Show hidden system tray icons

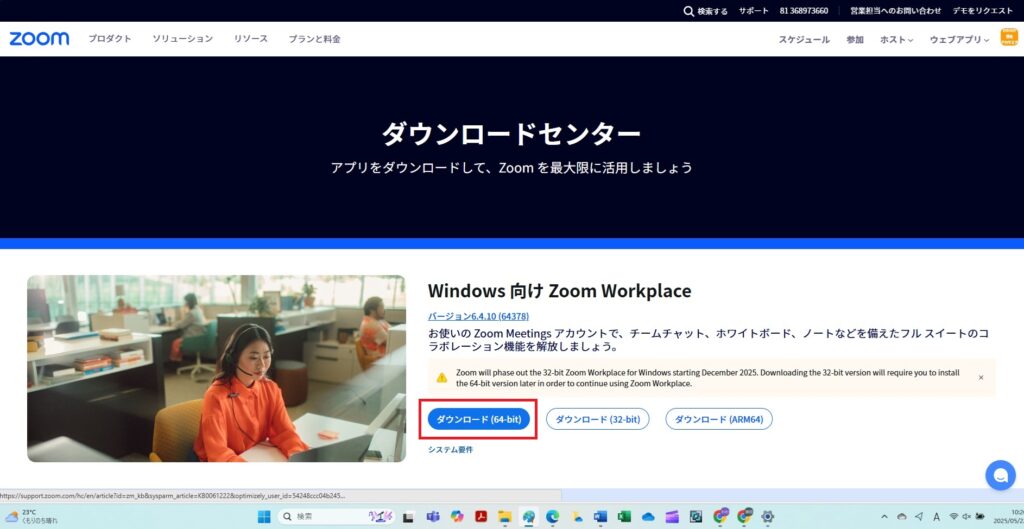click(884, 517)
